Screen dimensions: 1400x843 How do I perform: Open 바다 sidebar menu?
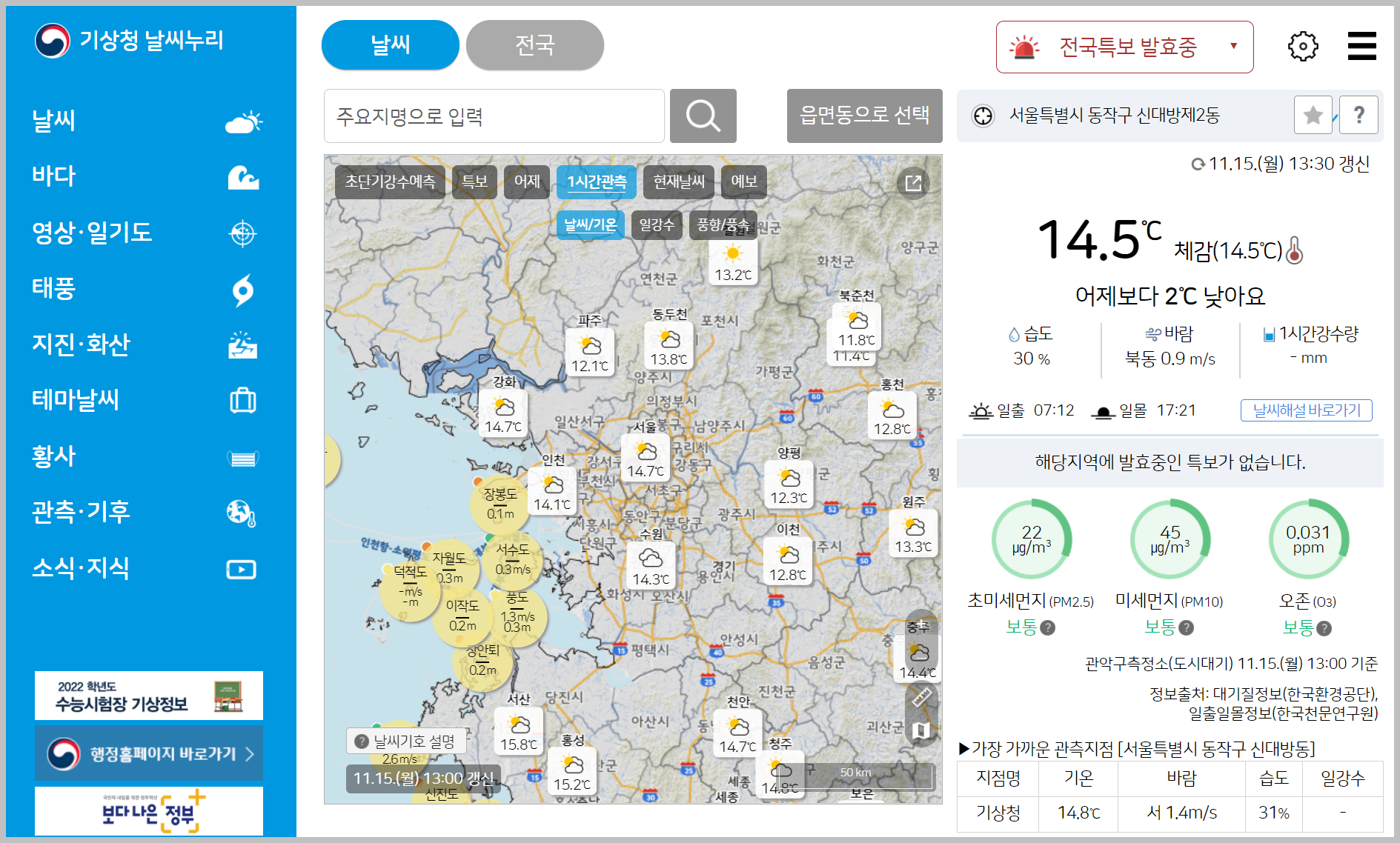(x=148, y=176)
